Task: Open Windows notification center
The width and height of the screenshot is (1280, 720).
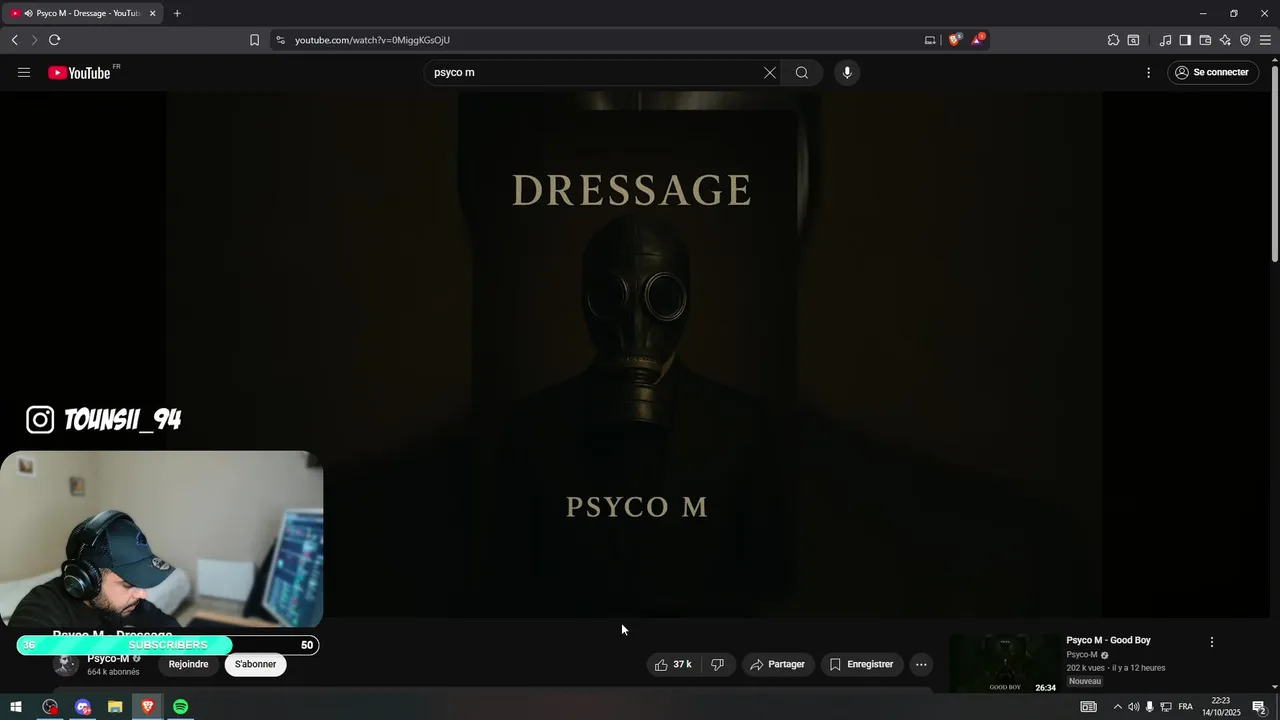Action: [1259, 707]
